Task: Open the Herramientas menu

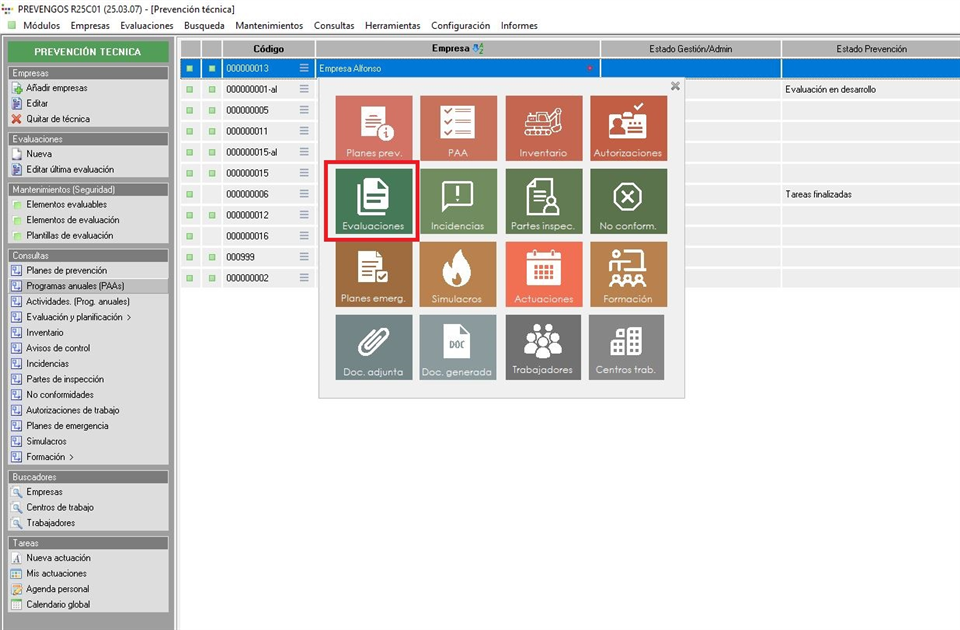Action: point(392,25)
